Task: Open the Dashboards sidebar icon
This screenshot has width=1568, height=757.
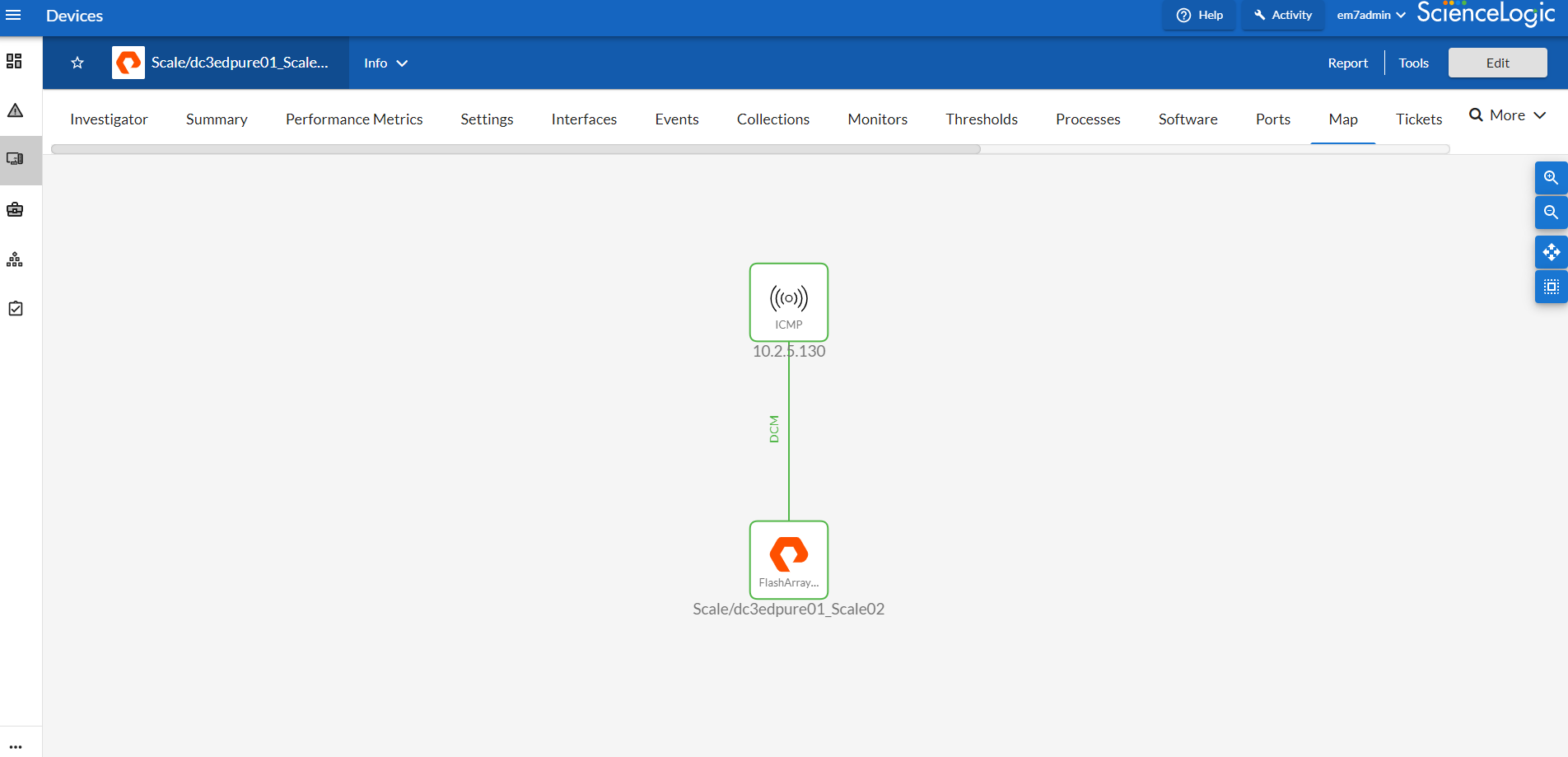Action: [x=14, y=61]
